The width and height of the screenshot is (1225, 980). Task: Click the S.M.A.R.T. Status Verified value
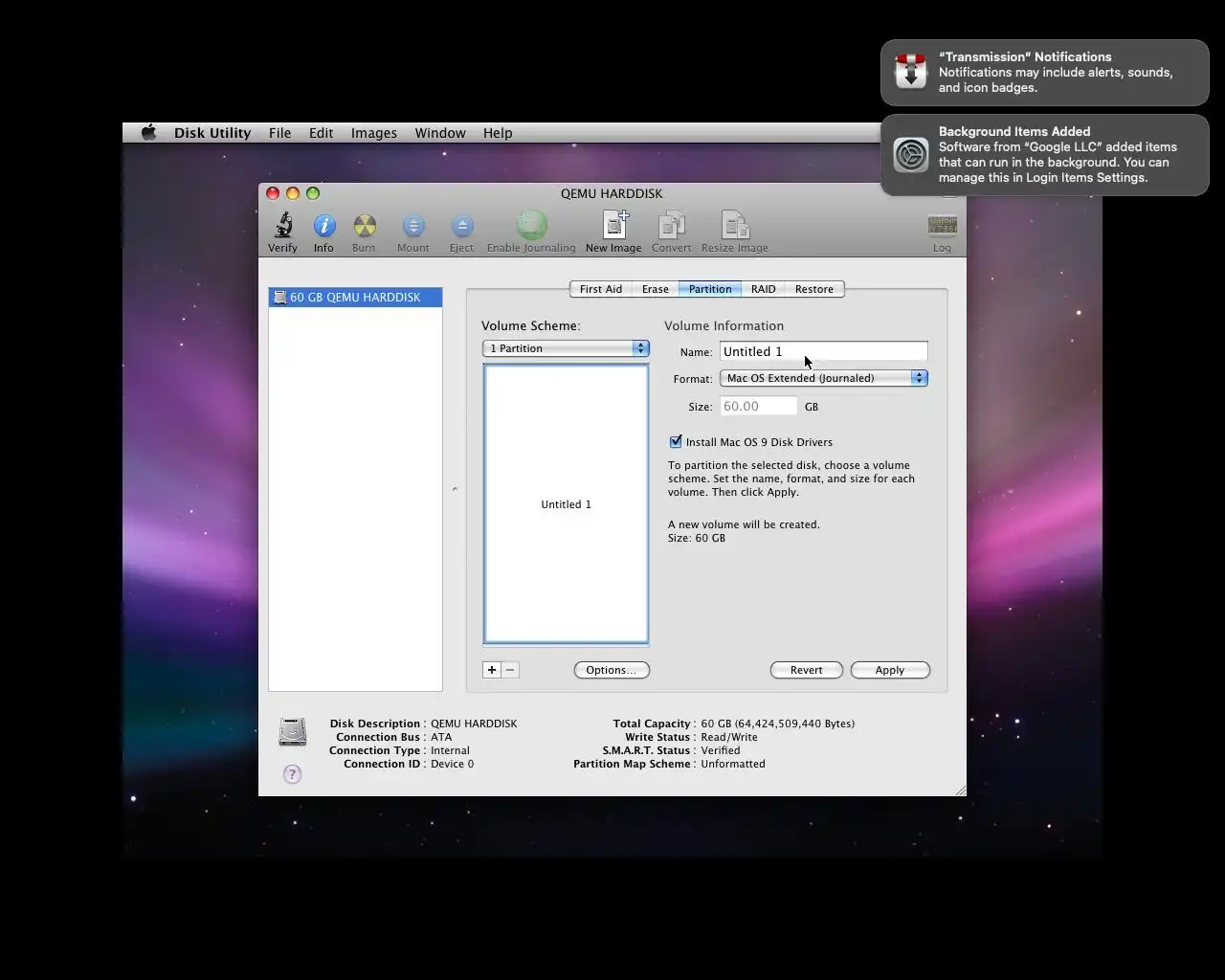(x=721, y=751)
